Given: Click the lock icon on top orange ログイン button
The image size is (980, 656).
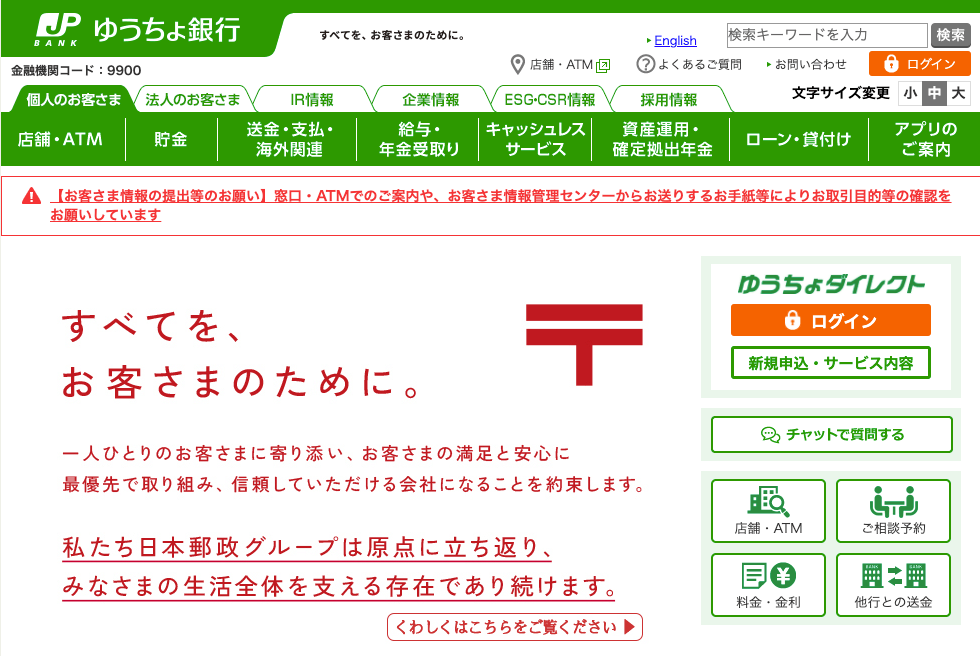Looking at the screenshot, I should pos(891,64).
